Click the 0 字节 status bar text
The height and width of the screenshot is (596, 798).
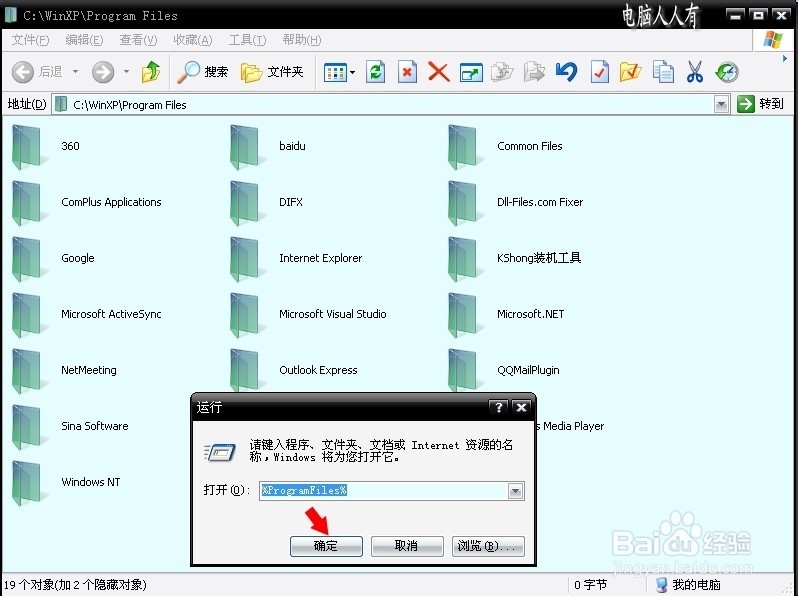[x=590, y=585]
